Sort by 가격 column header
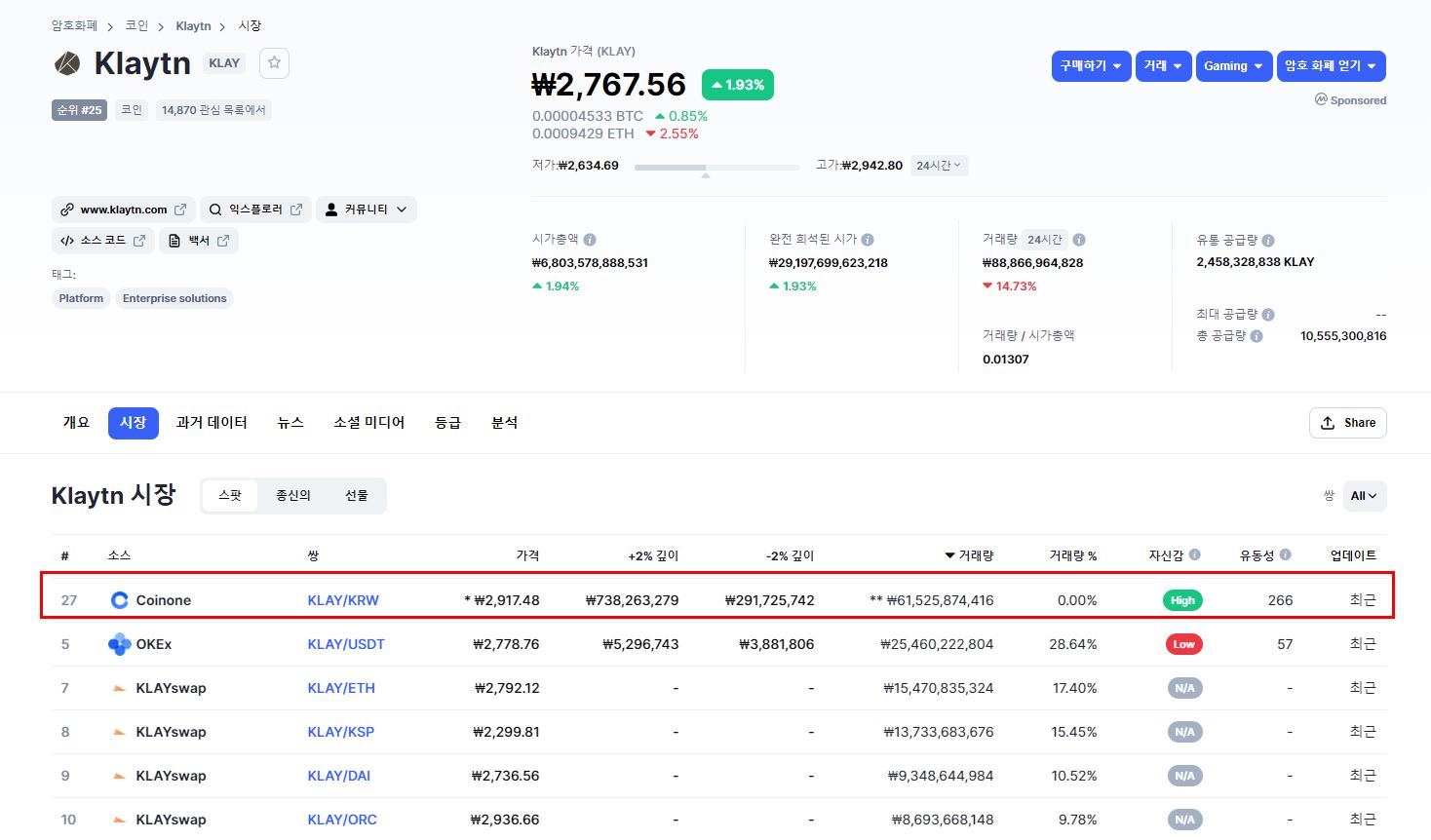The width and height of the screenshot is (1431, 840). [527, 555]
